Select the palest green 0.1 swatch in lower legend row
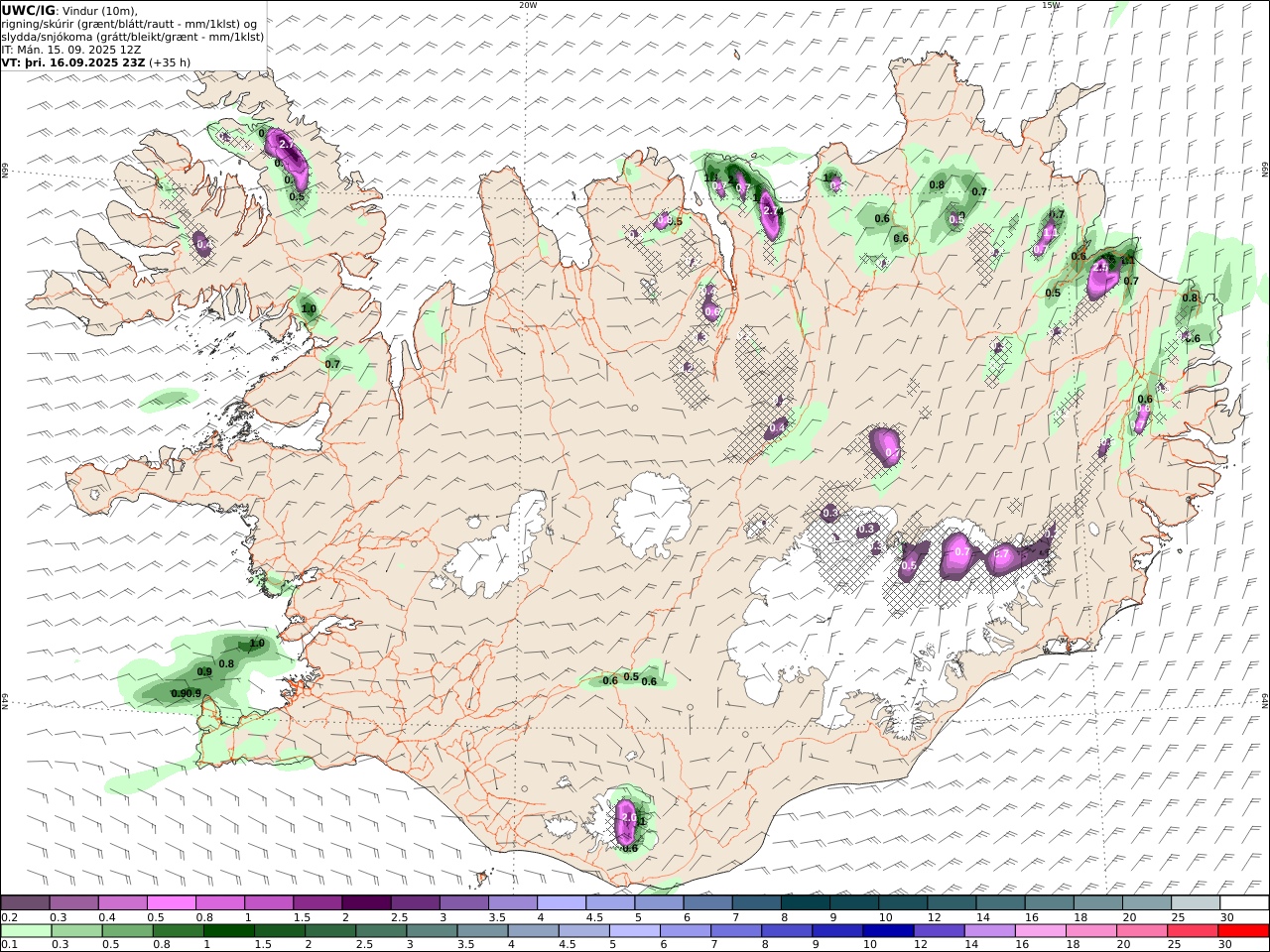 pyautogui.click(x=26, y=931)
